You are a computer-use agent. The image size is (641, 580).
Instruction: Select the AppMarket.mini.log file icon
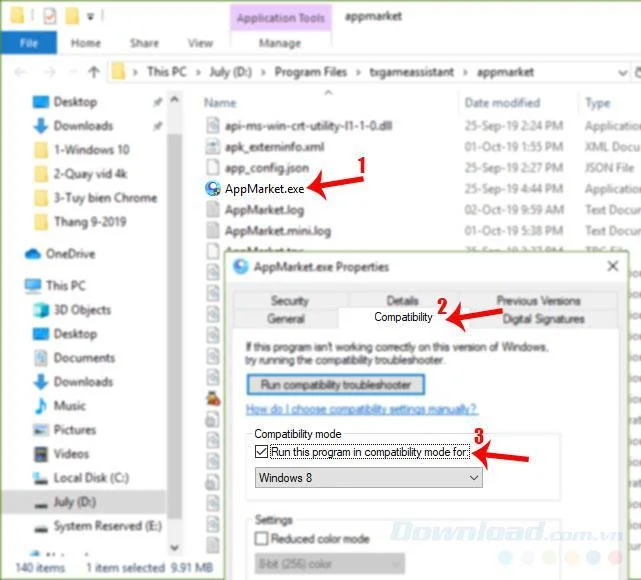pyautogui.click(x=213, y=231)
